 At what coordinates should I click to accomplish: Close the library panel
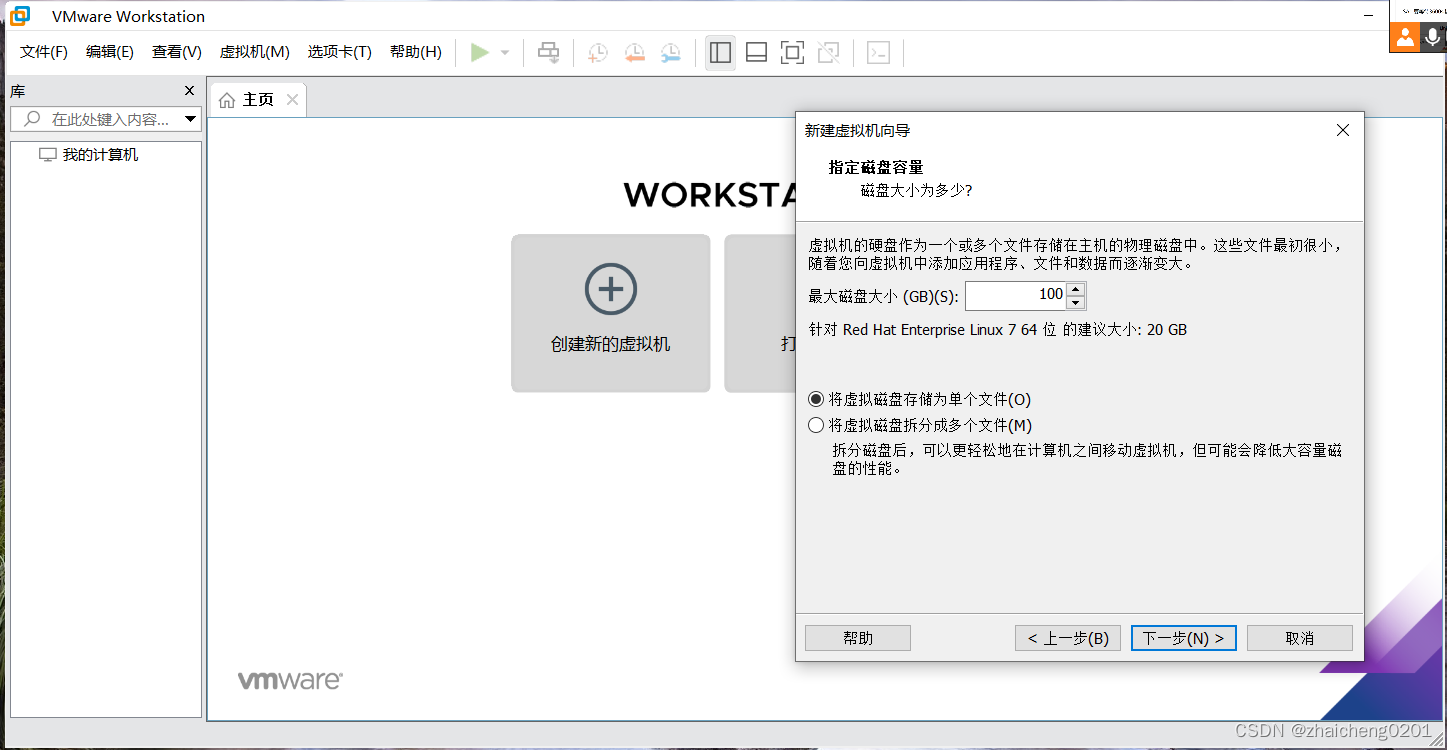pos(190,91)
